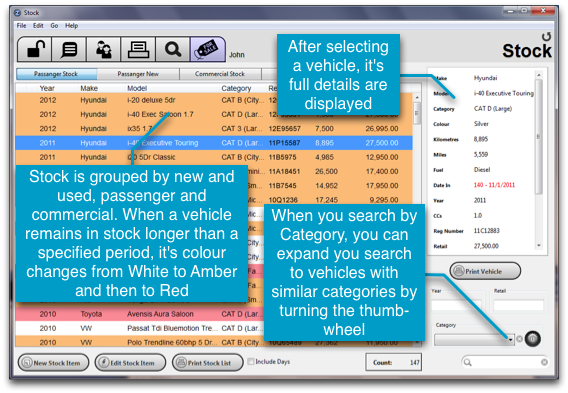Click the Edit Stock Item button
Image resolution: width=568 pixels, height=393 pixels.
point(130,363)
